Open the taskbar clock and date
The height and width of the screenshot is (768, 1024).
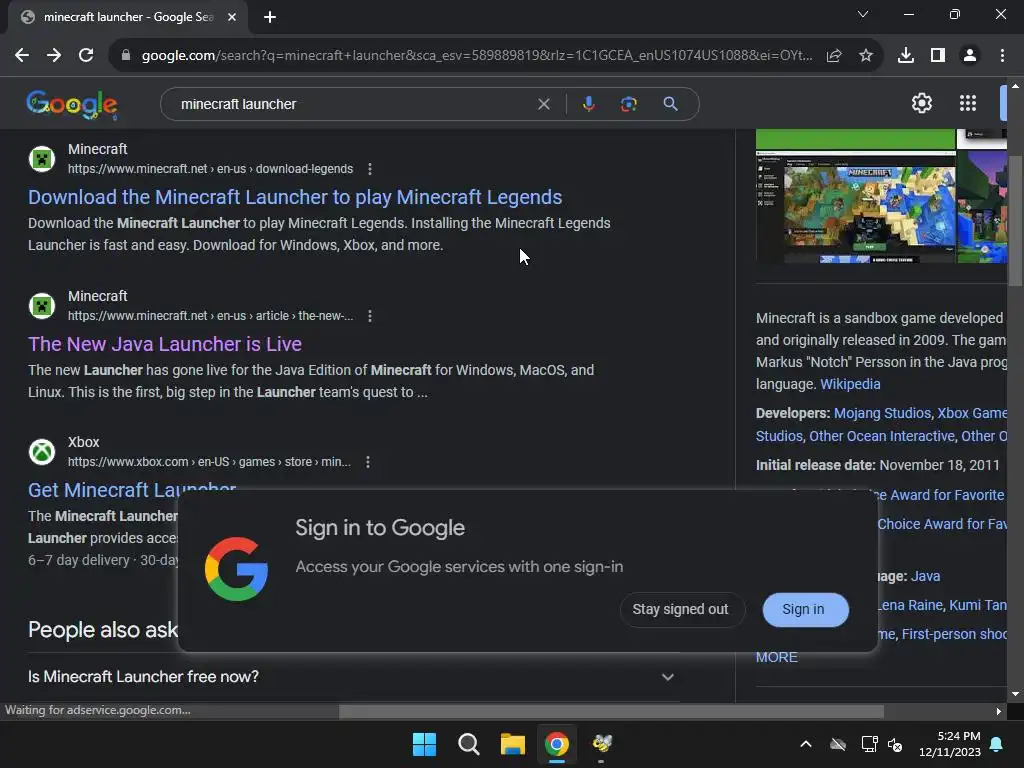(950, 744)
